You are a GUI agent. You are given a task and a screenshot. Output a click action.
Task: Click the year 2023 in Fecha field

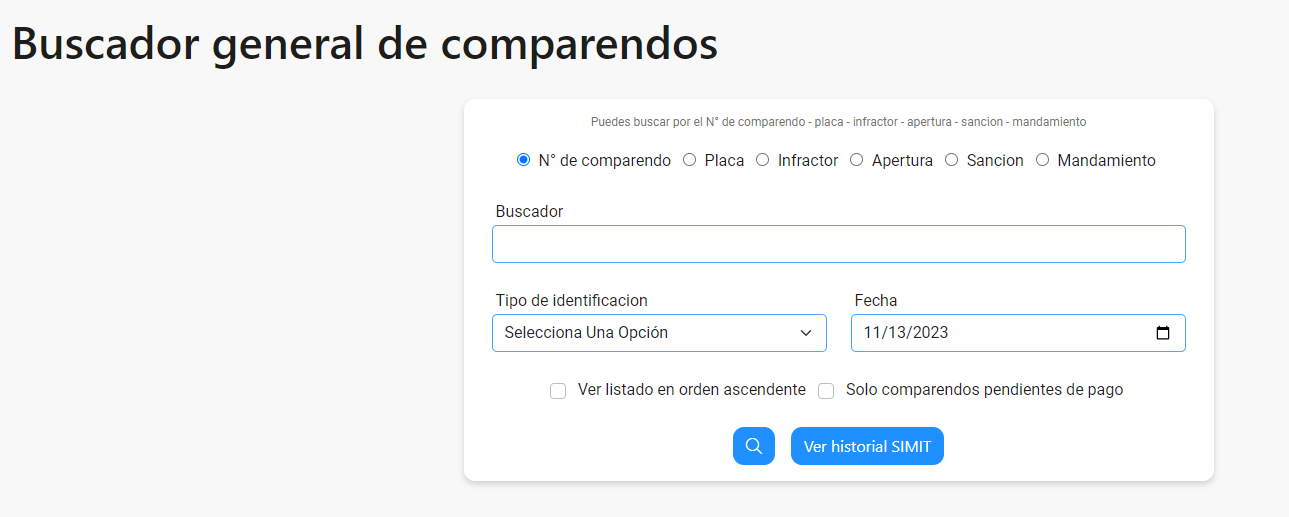click(930, 333)
